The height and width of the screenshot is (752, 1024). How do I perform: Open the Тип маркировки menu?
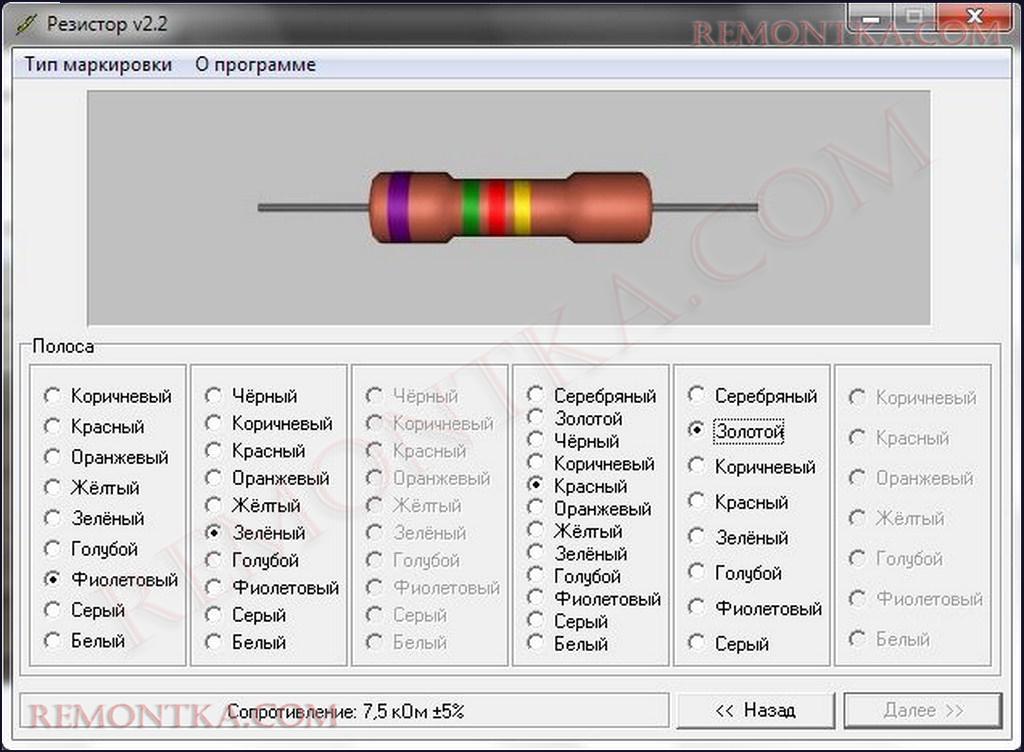coord(98,65)
